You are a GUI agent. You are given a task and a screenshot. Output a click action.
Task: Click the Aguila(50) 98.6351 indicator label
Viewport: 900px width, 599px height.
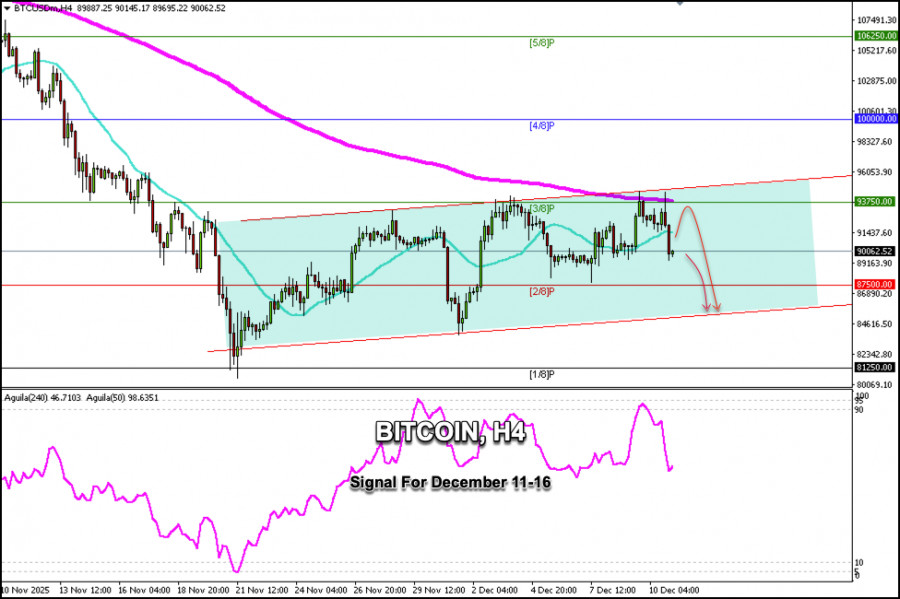[122, 398]
